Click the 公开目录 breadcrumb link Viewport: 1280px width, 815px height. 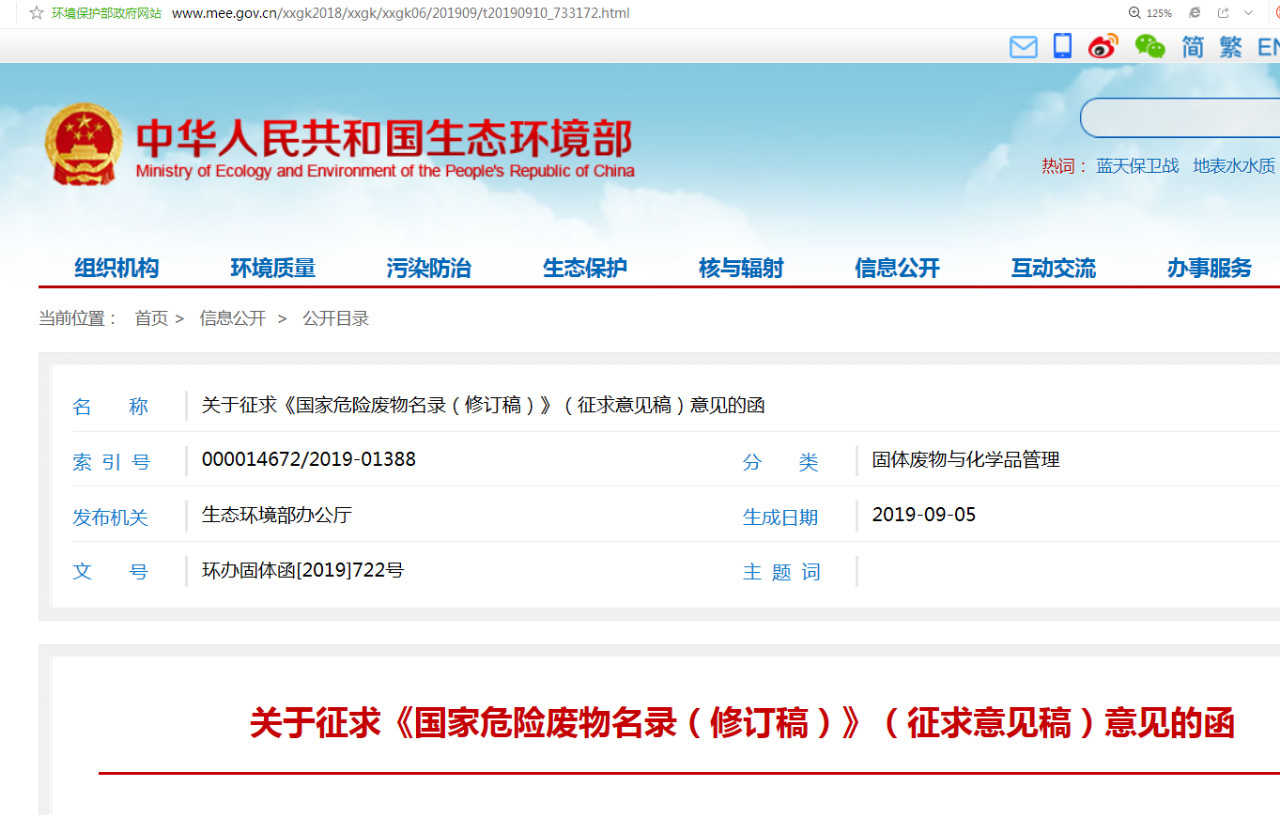[x=336, y=318]
